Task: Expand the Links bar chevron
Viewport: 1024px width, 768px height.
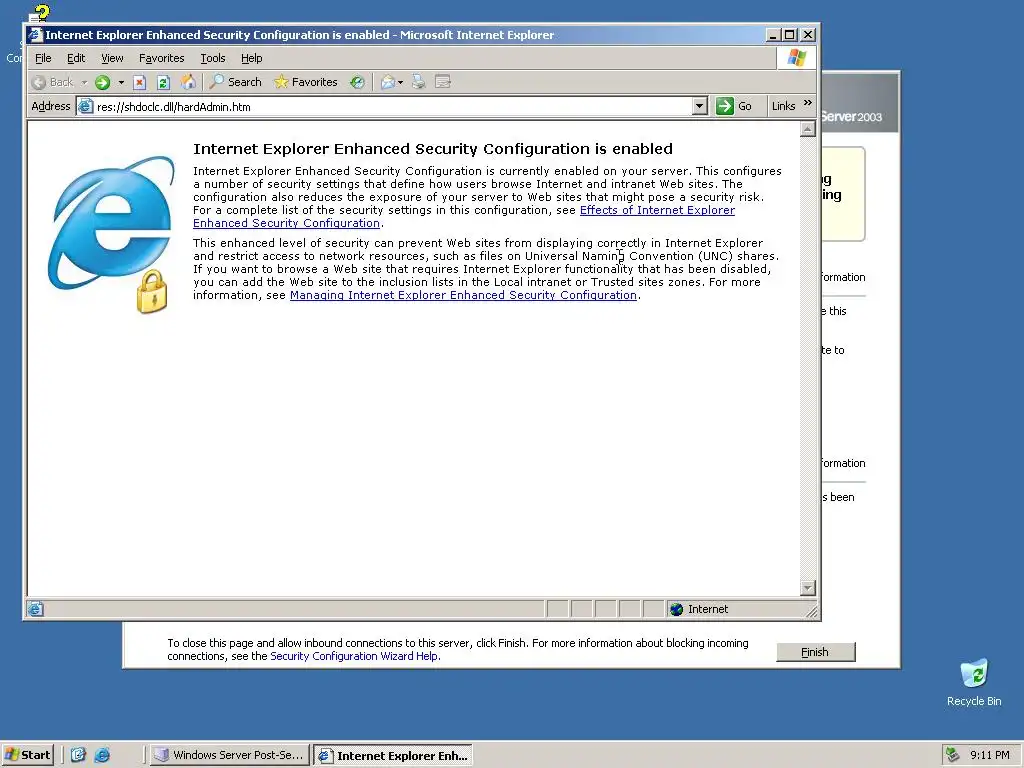Action: tap(808, 103)
